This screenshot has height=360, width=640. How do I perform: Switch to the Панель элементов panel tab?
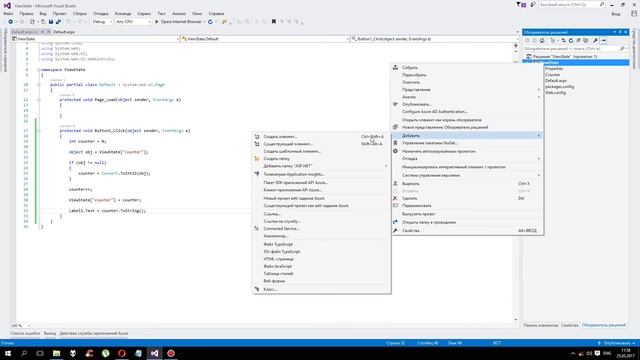coord(540,325)
